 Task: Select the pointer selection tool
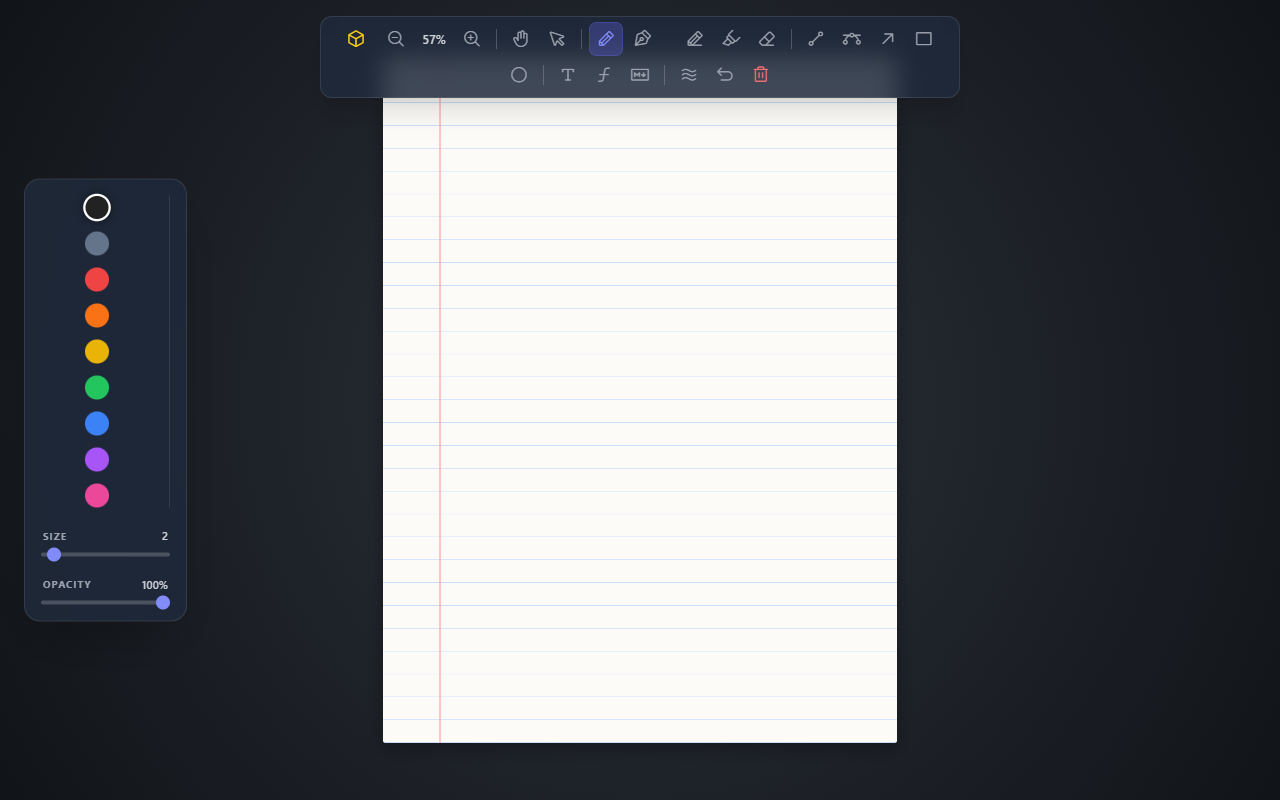(x=557, y=39)
